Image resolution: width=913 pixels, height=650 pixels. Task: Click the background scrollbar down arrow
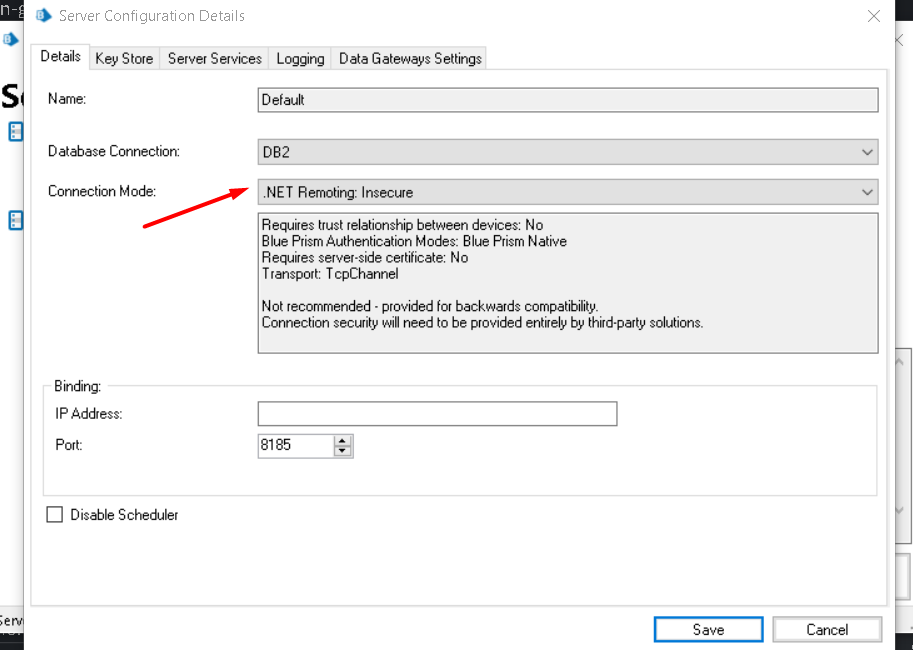tap(901, 510)
